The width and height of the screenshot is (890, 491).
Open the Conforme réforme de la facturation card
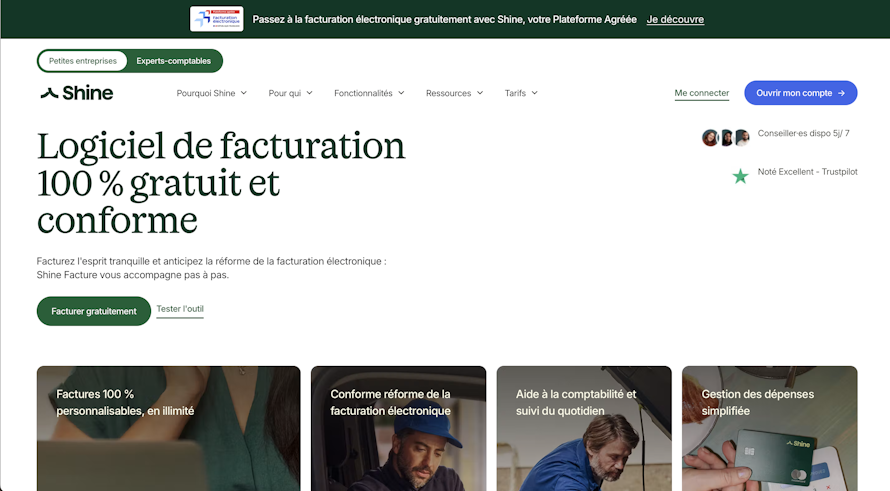coord(398,428)
